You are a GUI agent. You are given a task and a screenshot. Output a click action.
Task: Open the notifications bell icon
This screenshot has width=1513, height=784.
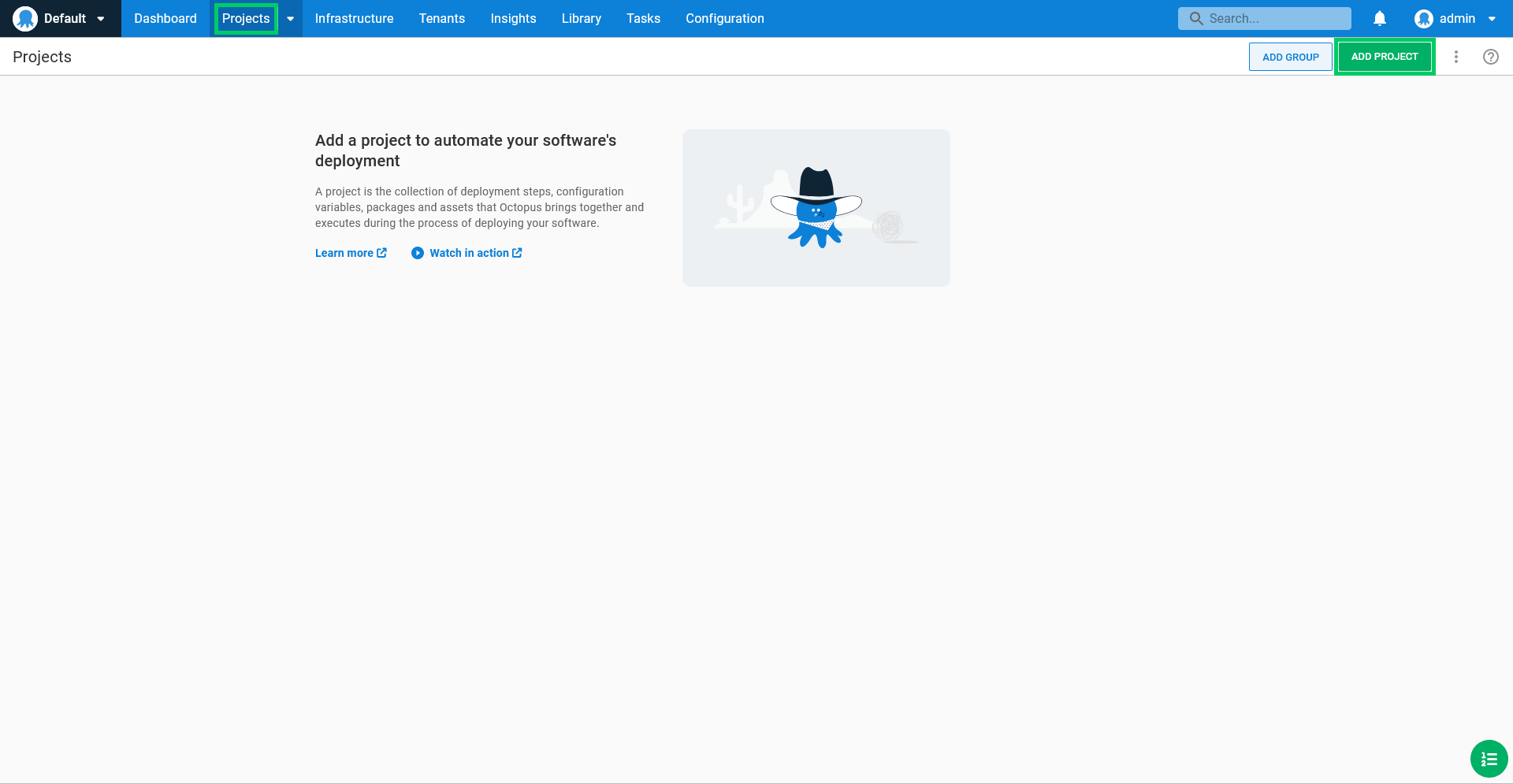(x=1380, y=18)
